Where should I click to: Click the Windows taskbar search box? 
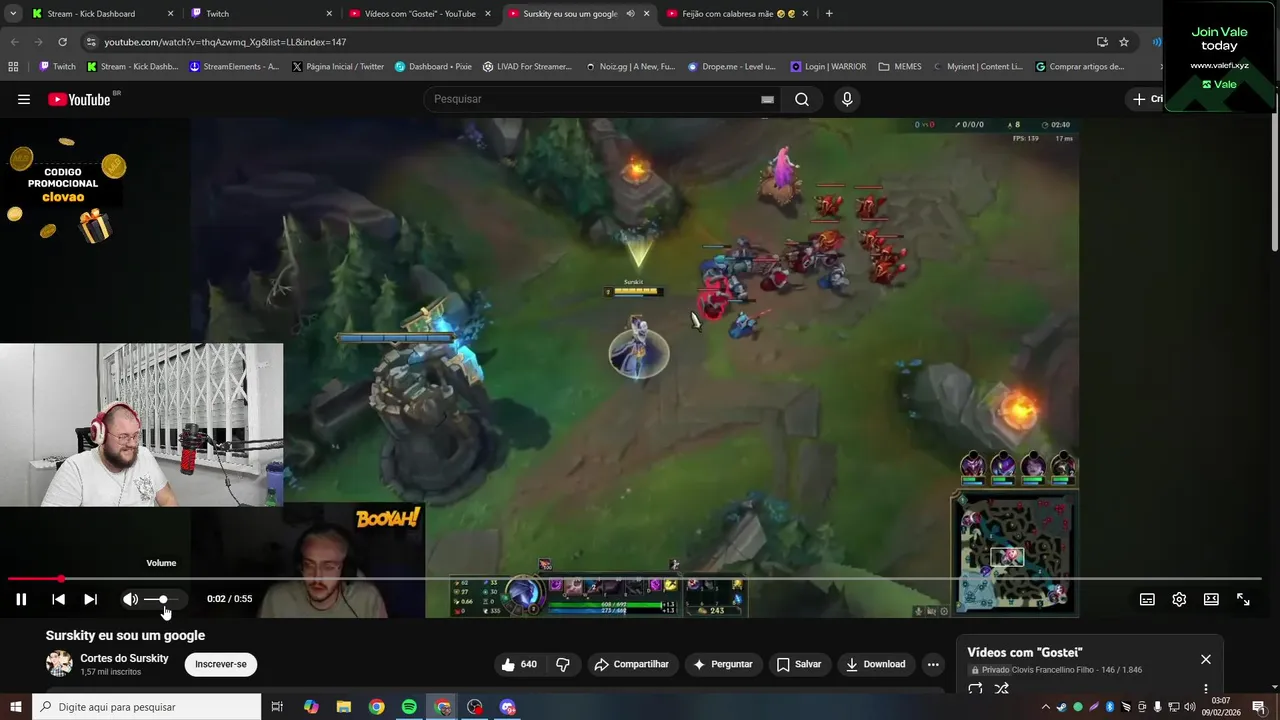[x=146, y=707]
